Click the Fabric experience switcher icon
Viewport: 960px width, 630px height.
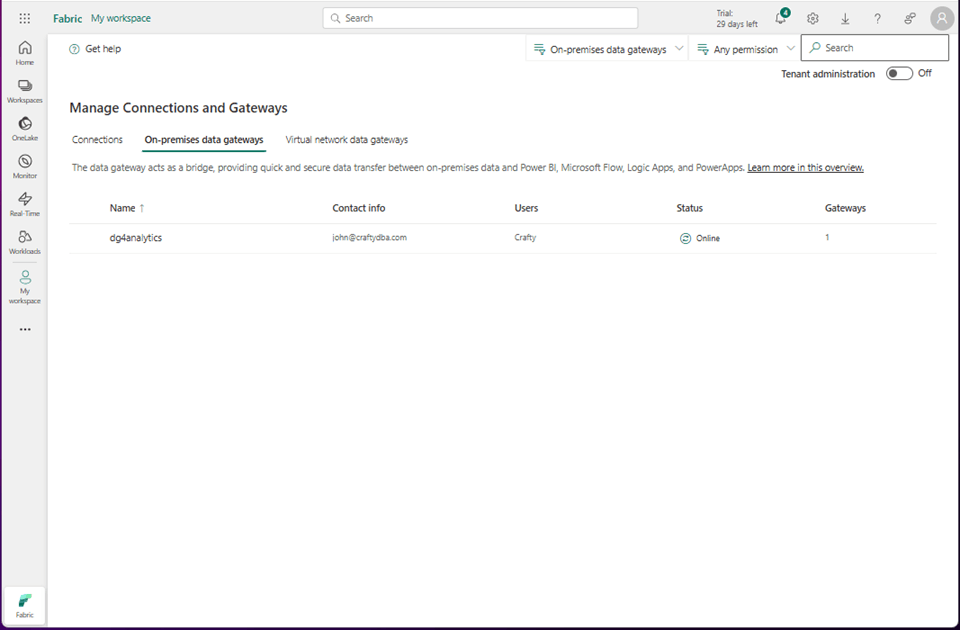coord(24,606)
